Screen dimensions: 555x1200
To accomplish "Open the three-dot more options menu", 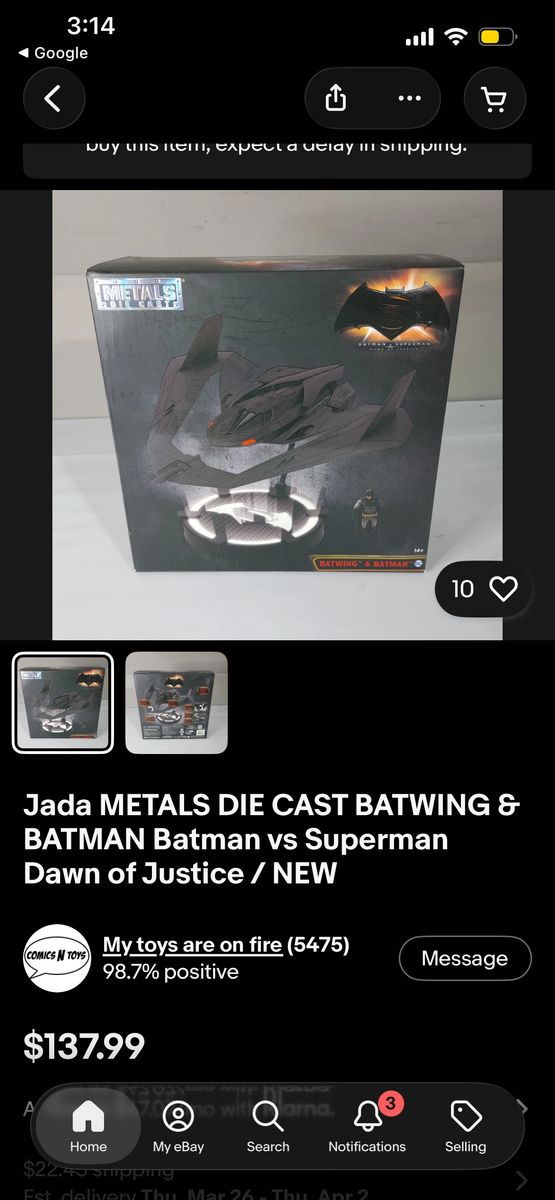I will [409, 98].
